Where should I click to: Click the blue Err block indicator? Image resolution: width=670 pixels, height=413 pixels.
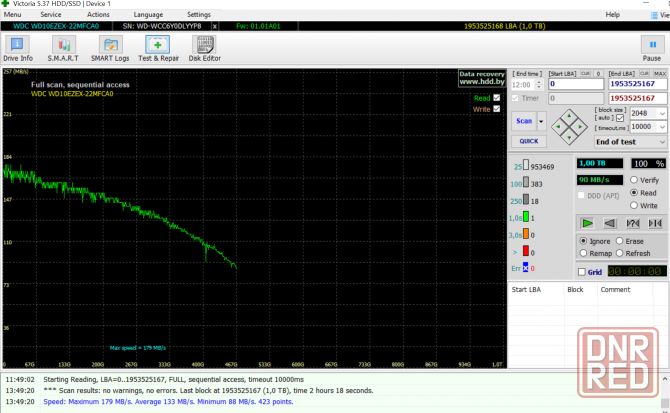pos(526,267)
